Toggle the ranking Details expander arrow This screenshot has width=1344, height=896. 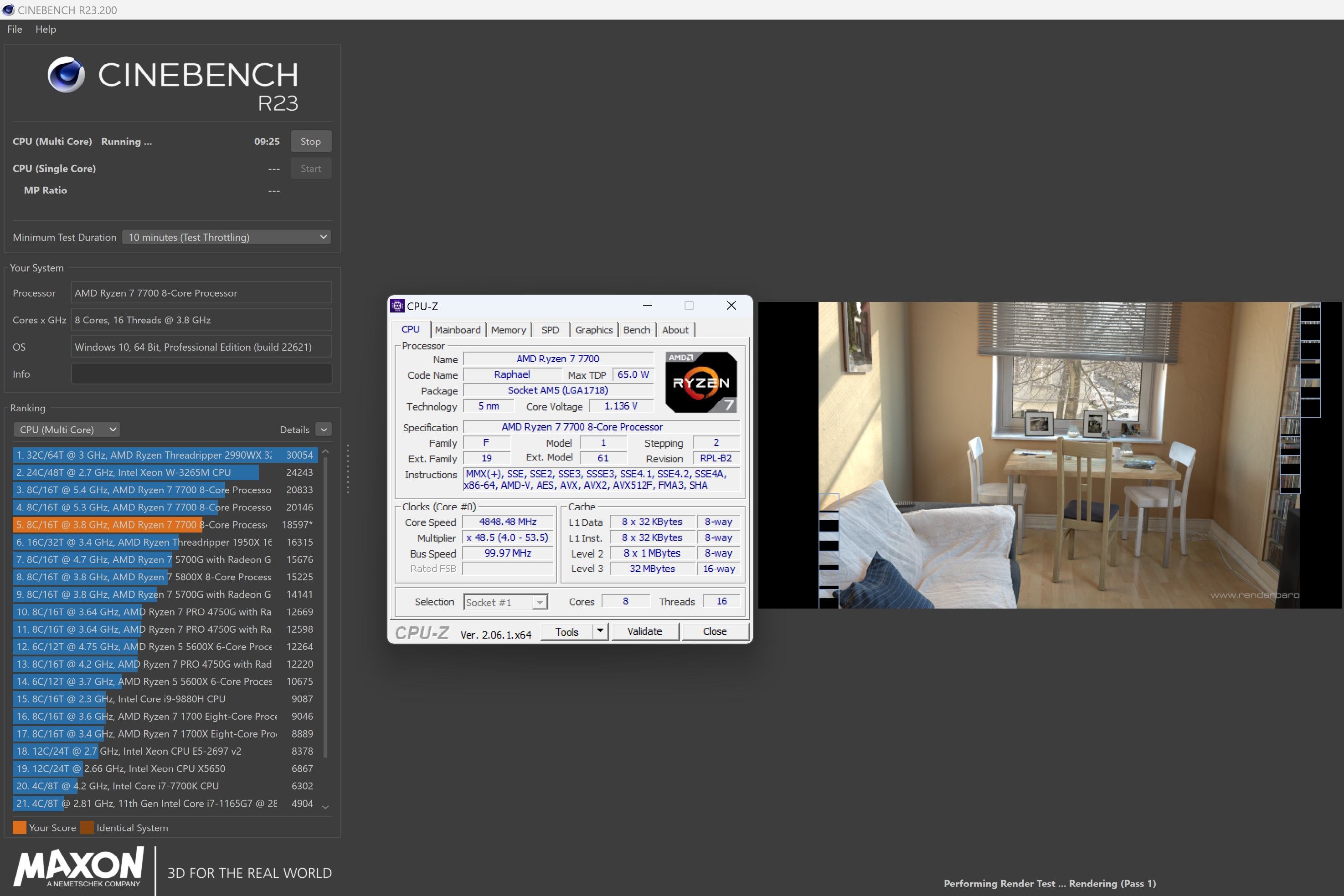click(x=324, y=430)
